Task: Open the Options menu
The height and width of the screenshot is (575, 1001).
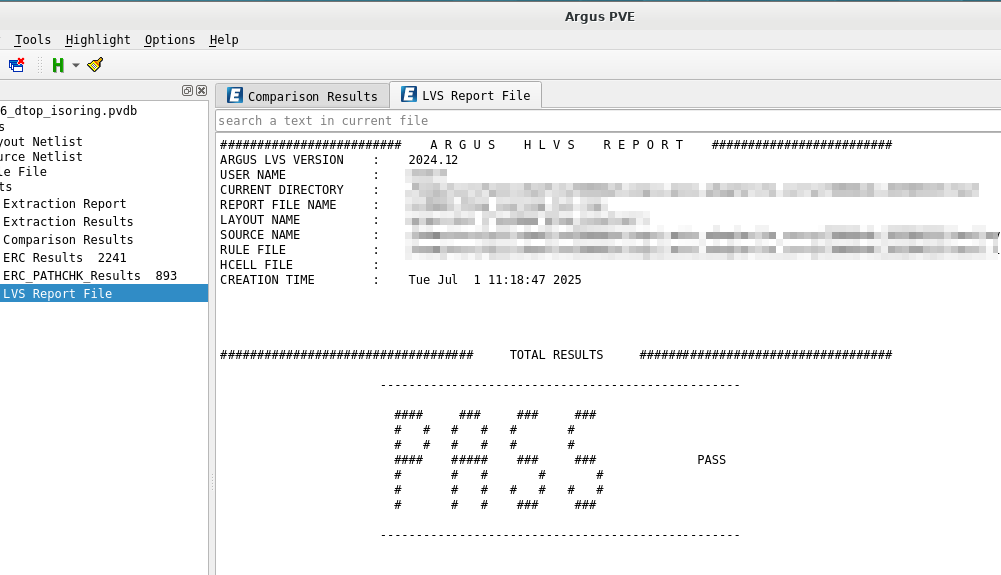Action: [x=170, y=40]
